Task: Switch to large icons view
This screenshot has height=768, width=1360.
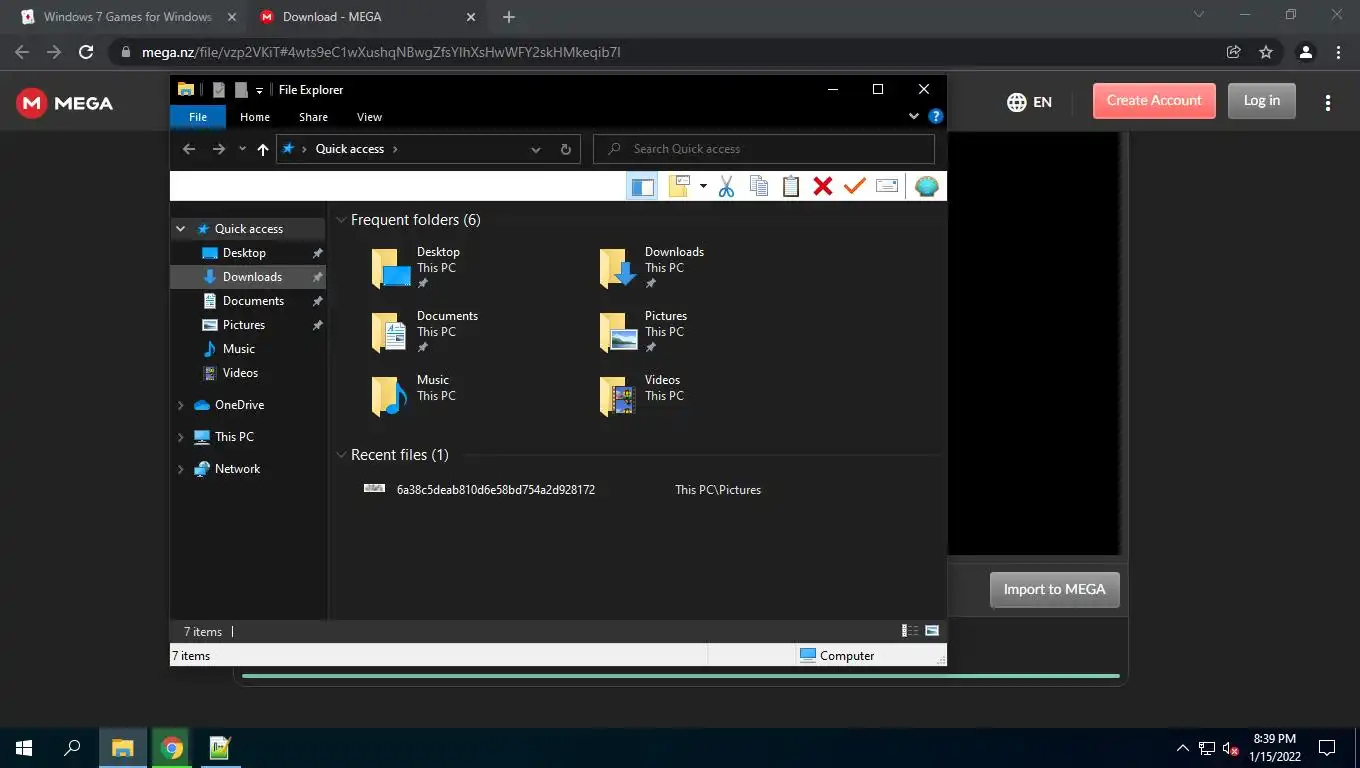Action: pos(932,631)
